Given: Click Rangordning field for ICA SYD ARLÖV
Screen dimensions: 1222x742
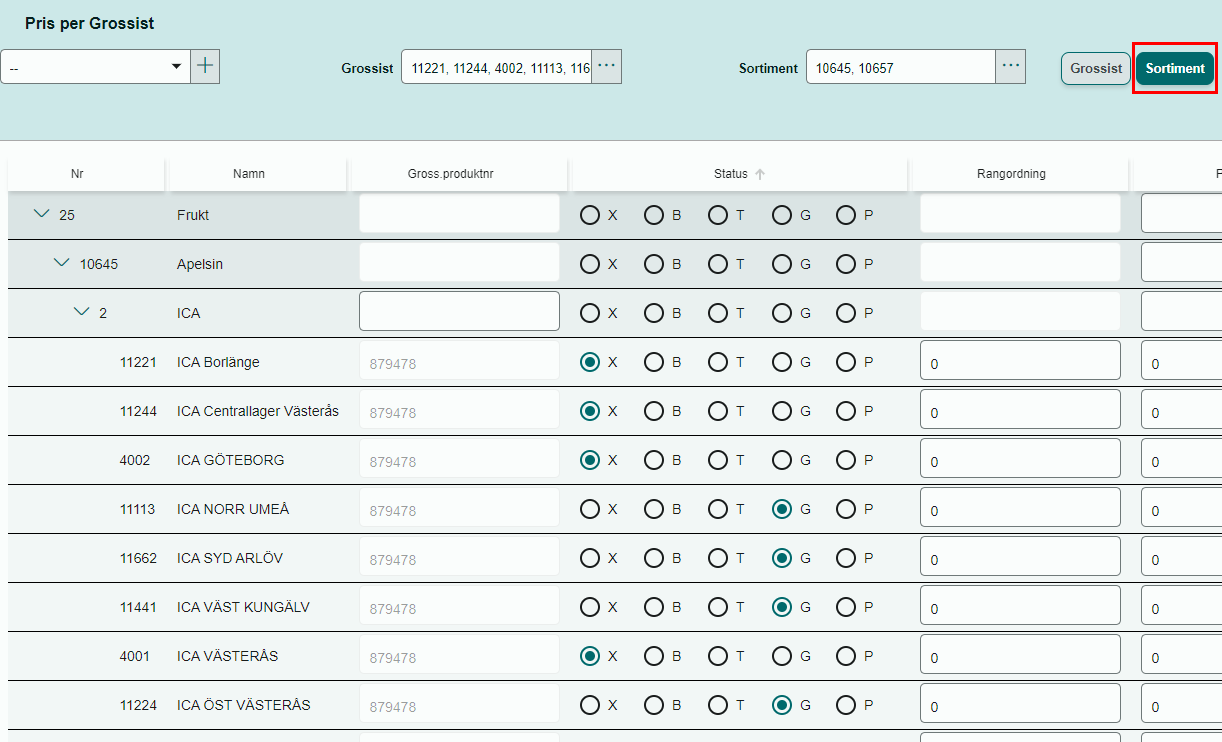Looking at the screenshot, I should pos(1020,557).
